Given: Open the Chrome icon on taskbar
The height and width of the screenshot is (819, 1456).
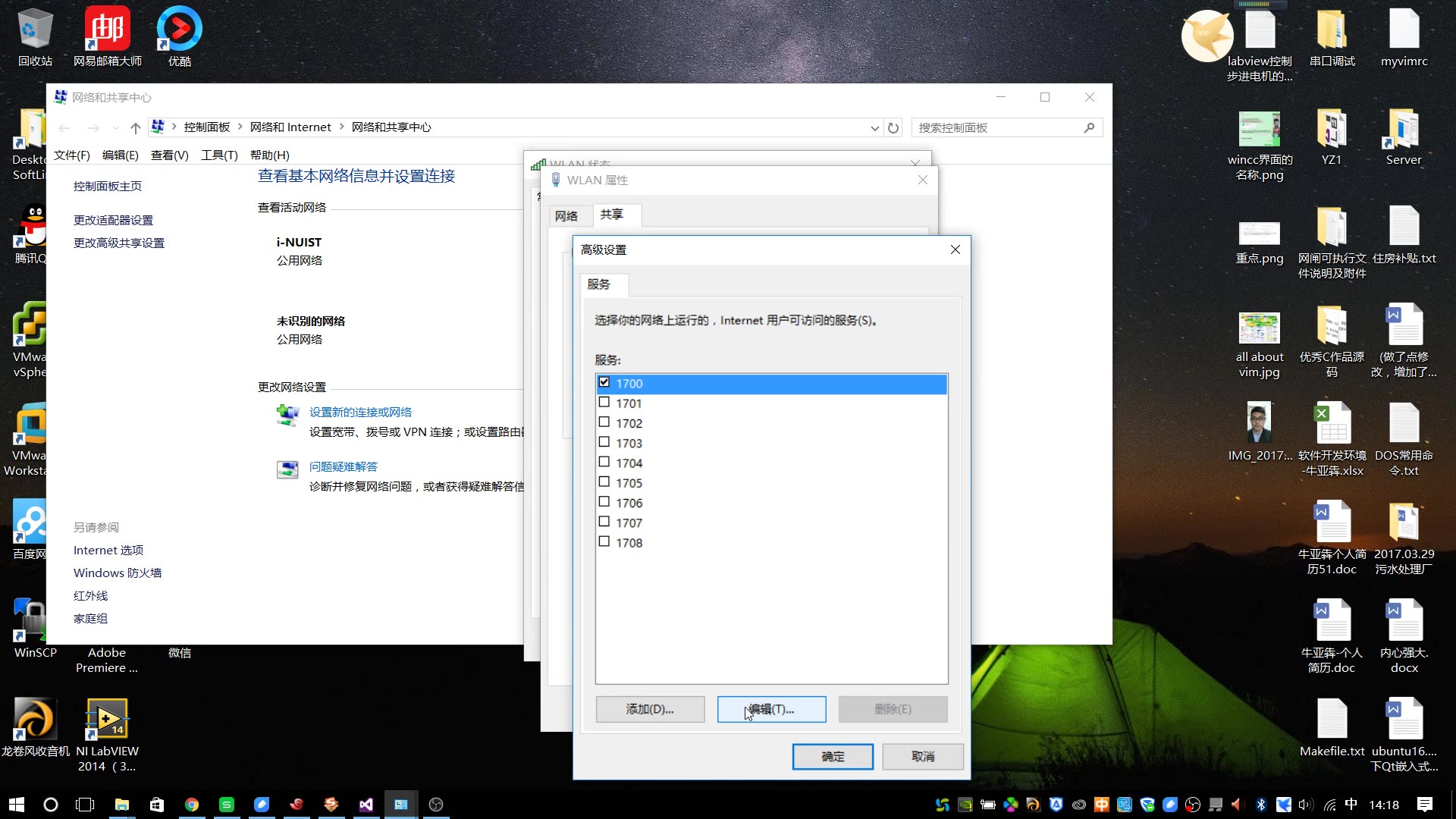Looking at the screenshot, I should click(192, 805).
